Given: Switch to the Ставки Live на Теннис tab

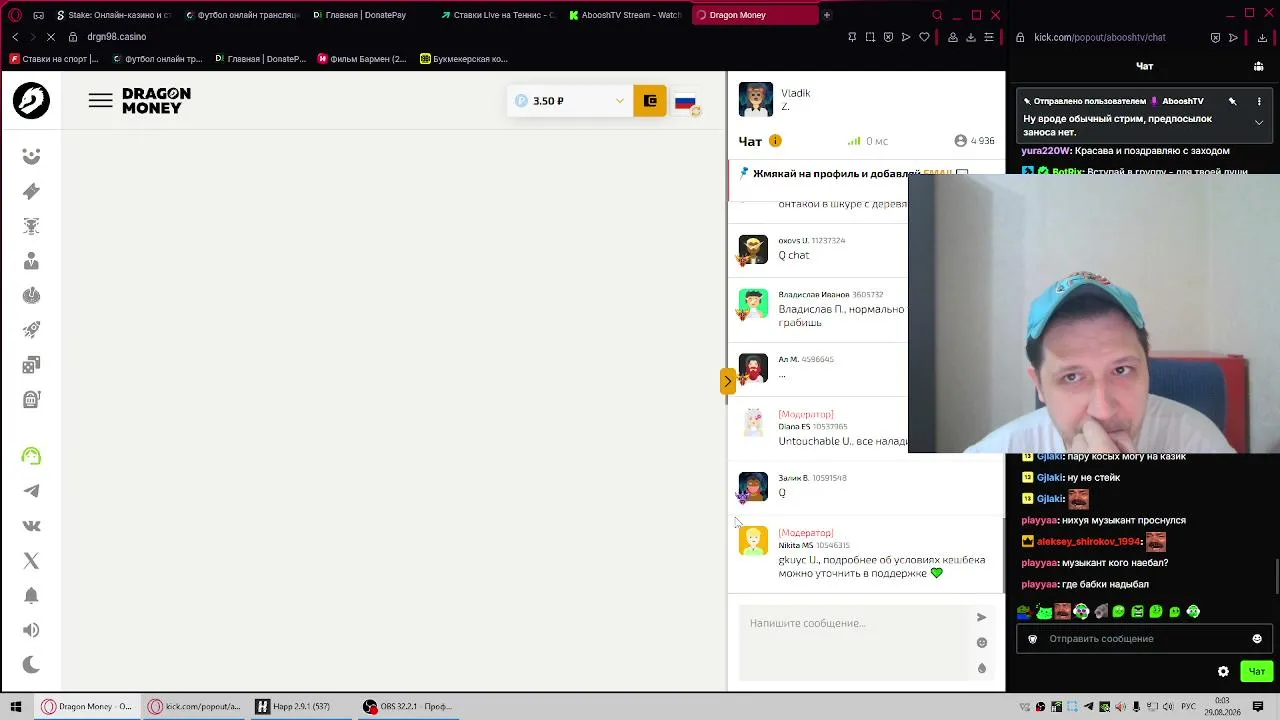Looking at the screenshot, I should 498,15.
